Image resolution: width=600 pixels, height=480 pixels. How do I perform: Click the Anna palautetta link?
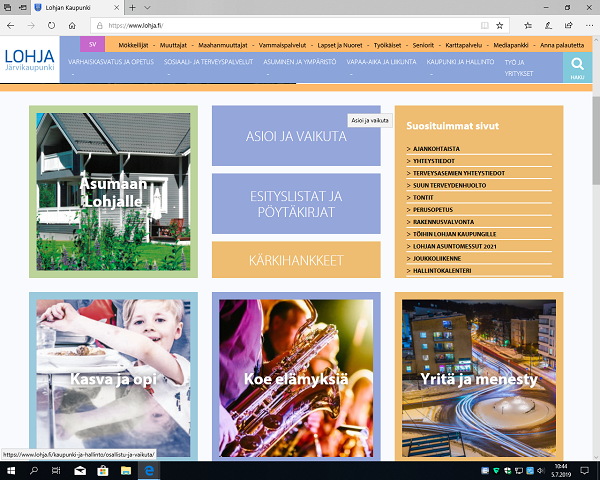(561, 45)
